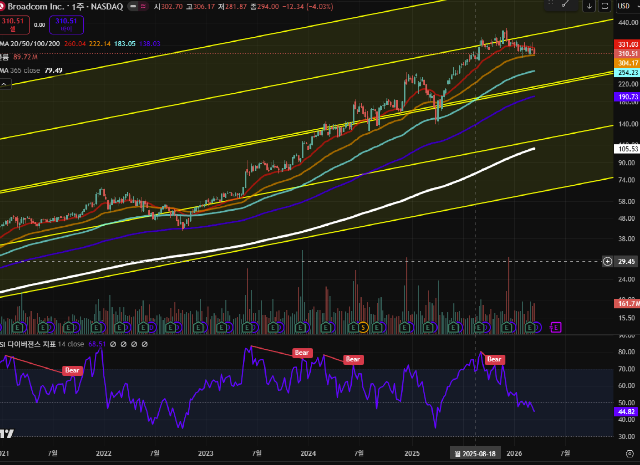Image resolution: width=640 pixels, height=465 pixels.
Task: Click the orange 304.17 price label
Action: click(627, 63)
